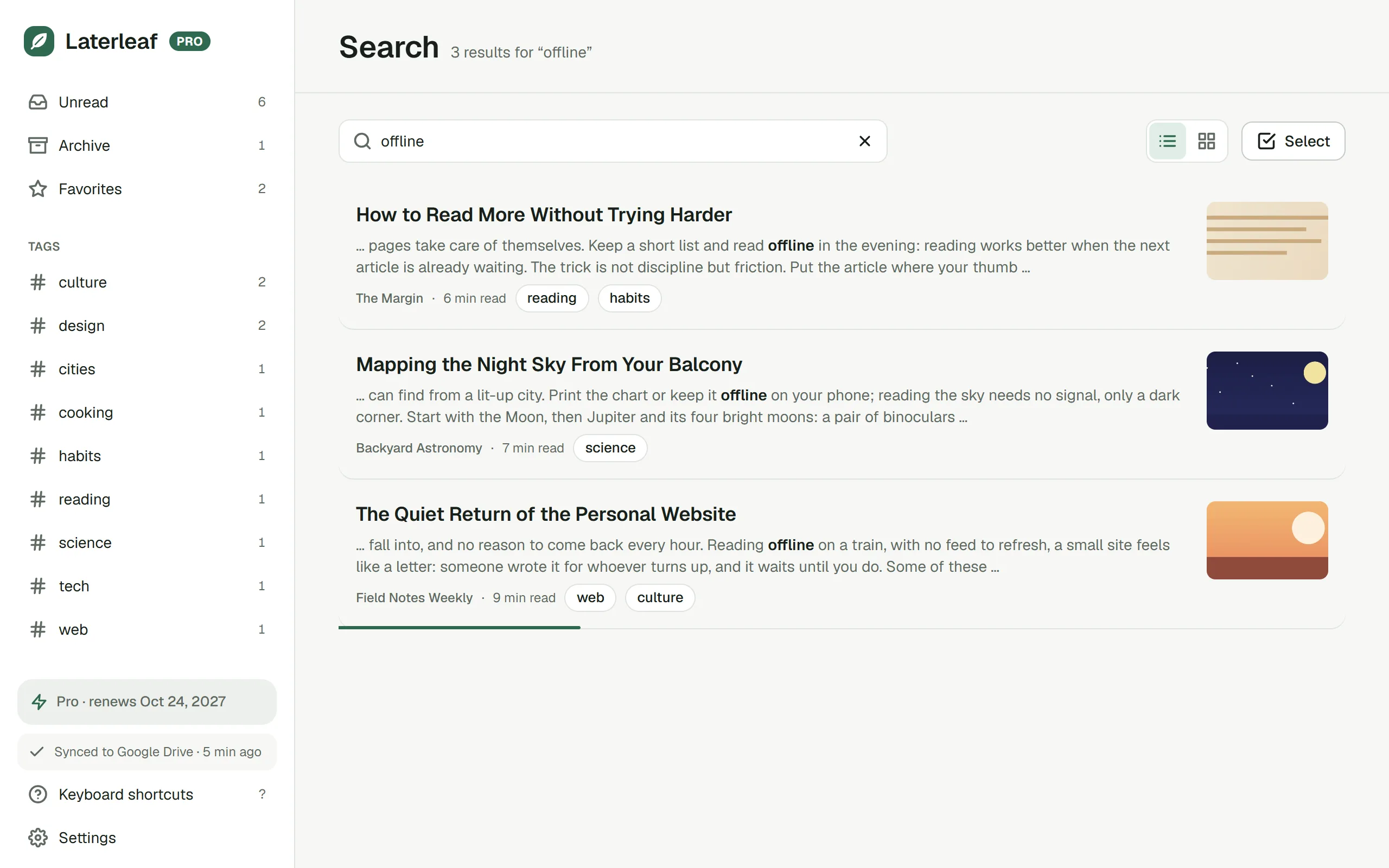Click the night sky article thumbnail
The height and width of the screenshot is (868, 1389).
click(1267, 391)
